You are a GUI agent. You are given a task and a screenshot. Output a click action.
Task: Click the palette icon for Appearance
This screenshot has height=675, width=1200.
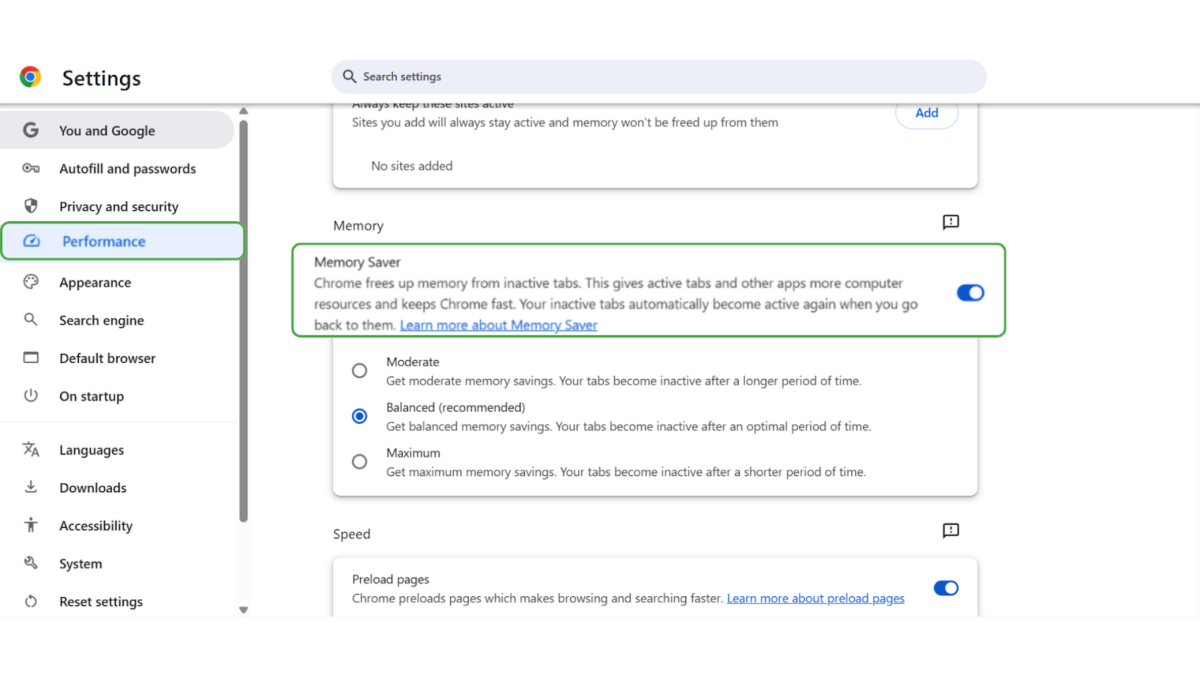click(x=31, y=282)
